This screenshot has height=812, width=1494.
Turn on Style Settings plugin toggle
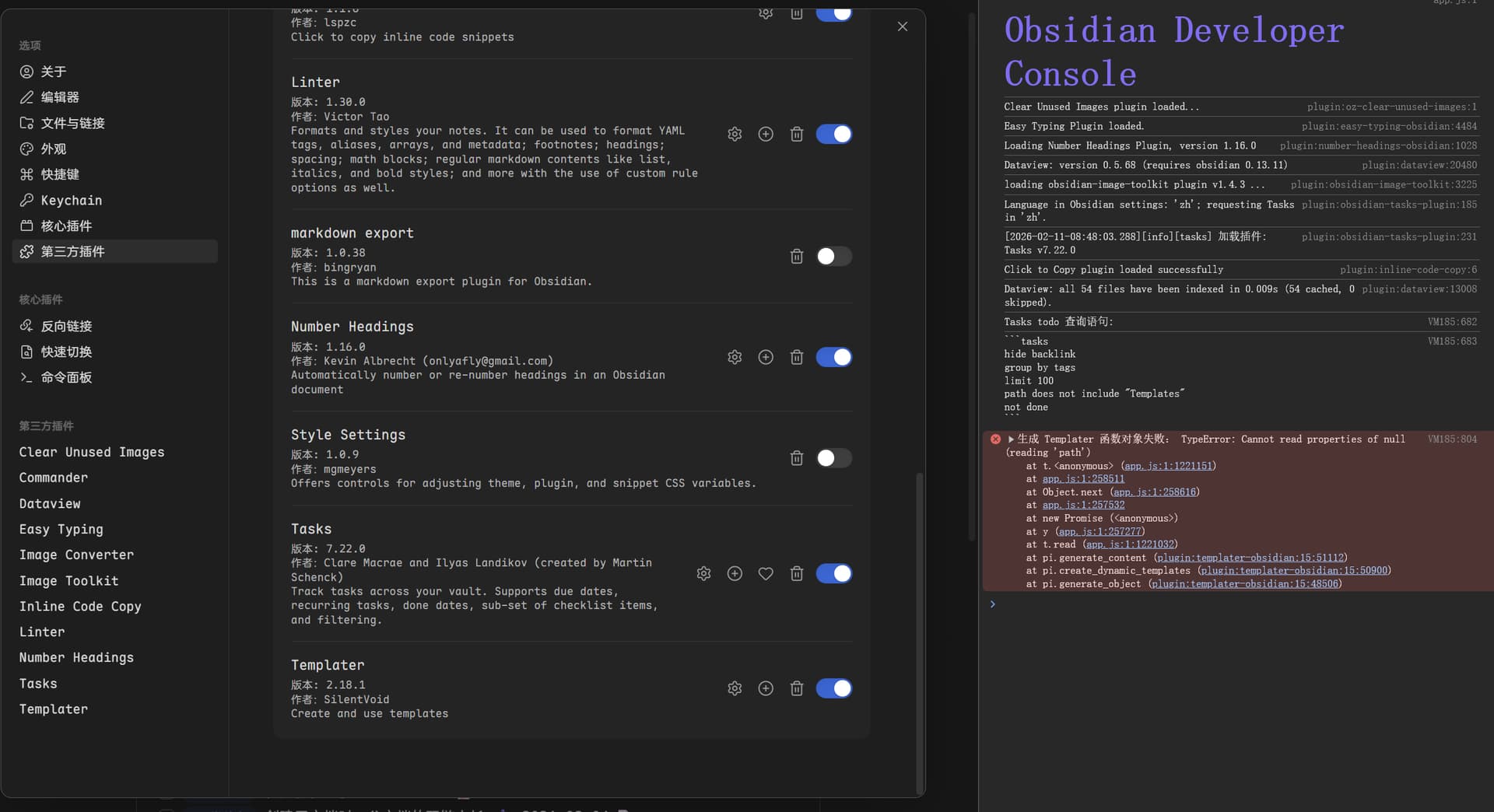click(833, 459)
